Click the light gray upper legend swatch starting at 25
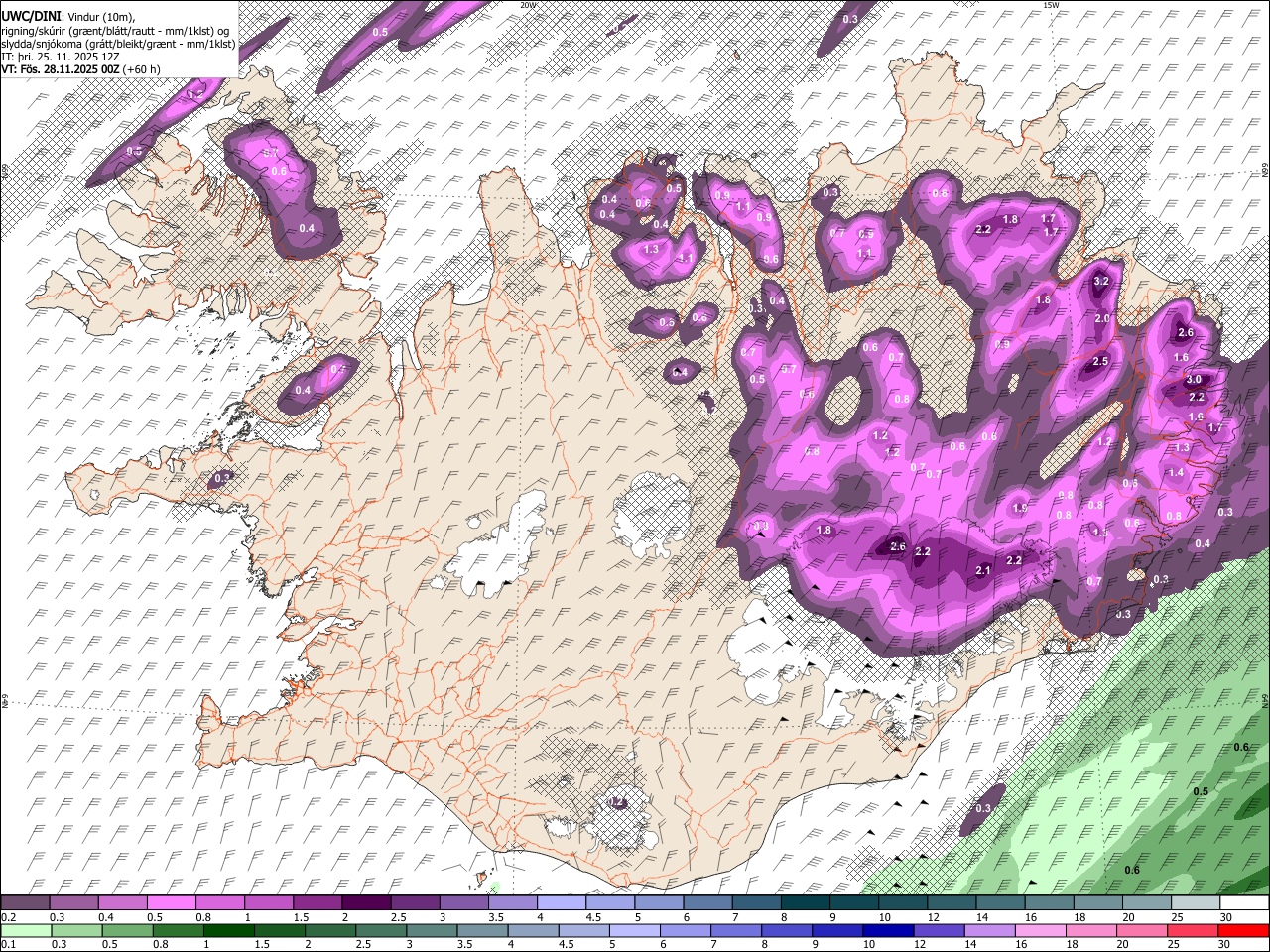1270x952 pixels. click(1195, 902)
